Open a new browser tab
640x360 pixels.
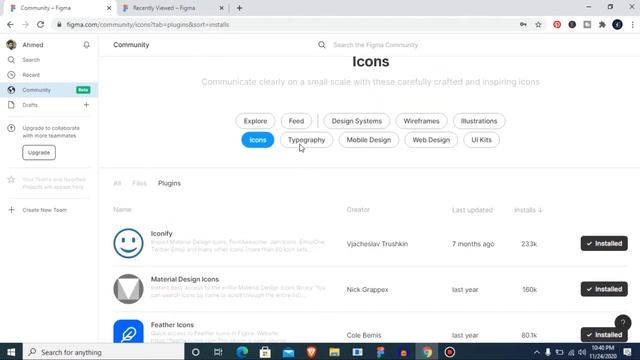point(240,8)
